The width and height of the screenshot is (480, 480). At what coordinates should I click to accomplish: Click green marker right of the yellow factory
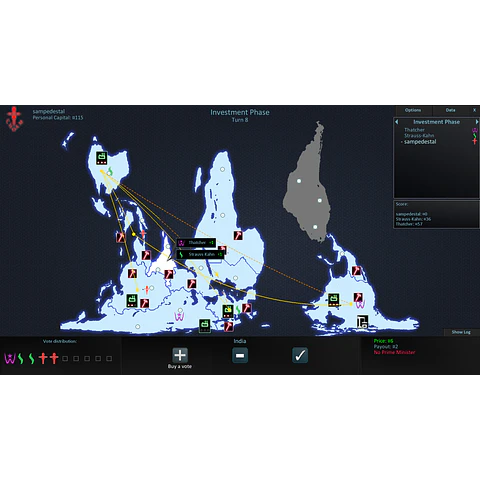point(238,310)
